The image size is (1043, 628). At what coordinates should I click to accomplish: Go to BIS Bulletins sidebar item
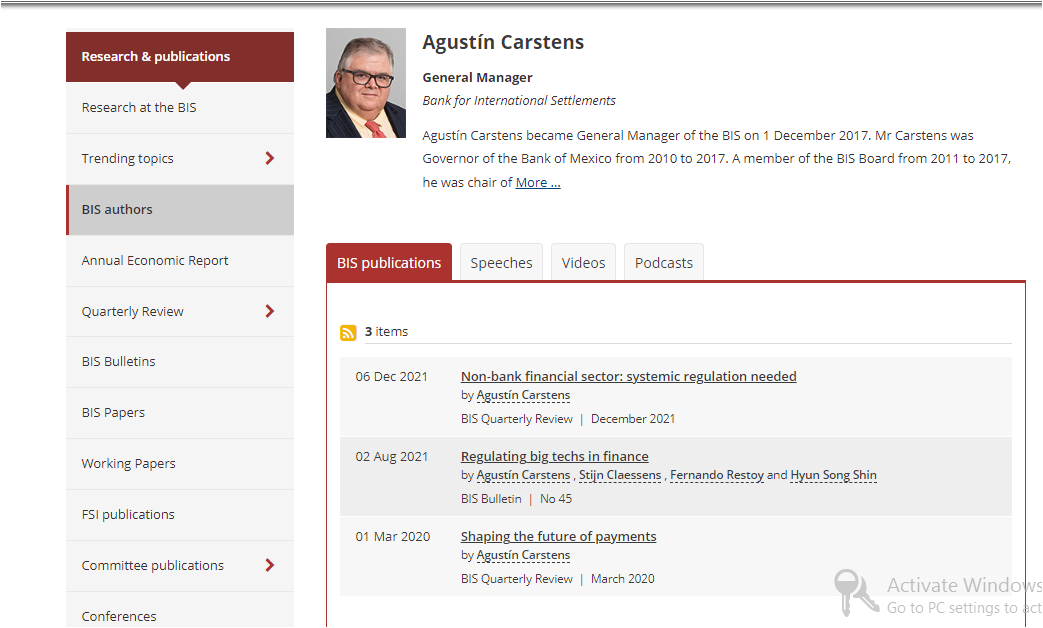coord(180,362)
